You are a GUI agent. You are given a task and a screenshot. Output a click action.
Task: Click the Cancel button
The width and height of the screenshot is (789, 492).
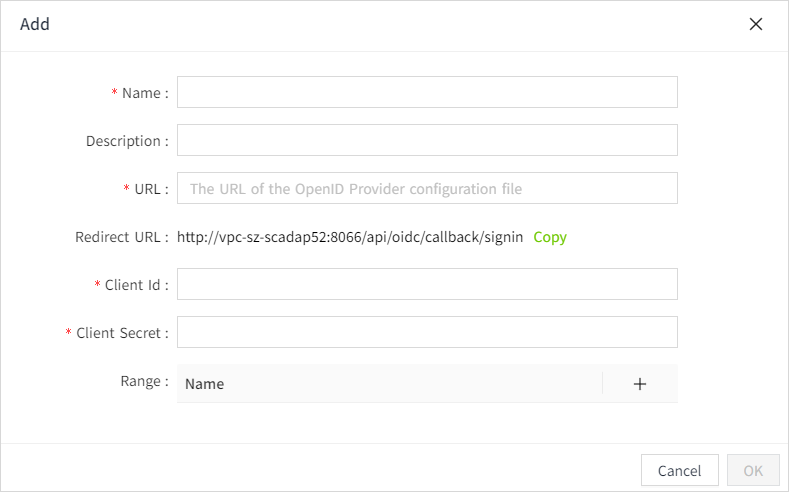(x=679, y=470)
